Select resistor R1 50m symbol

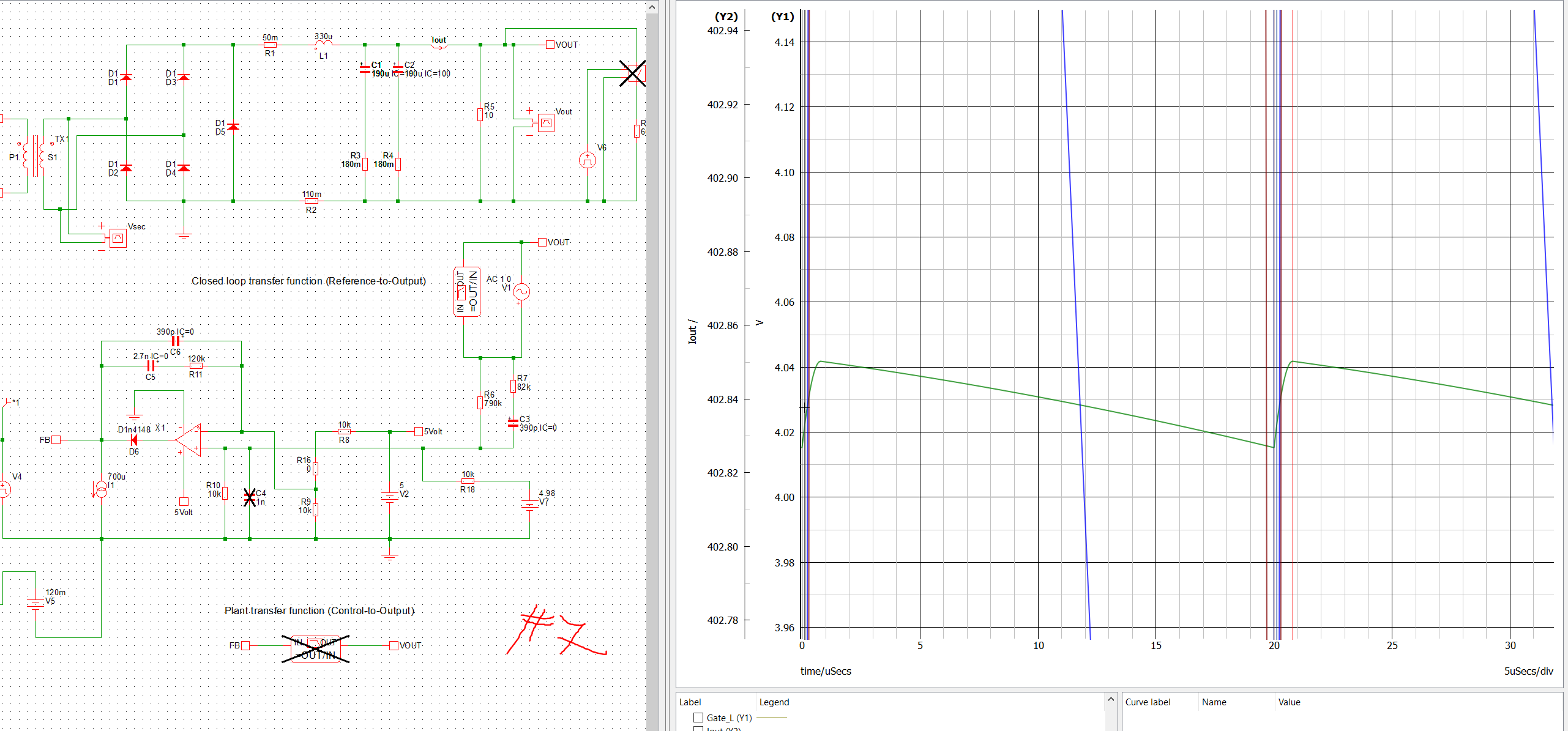pyautogui.click(x=270, y=45)
